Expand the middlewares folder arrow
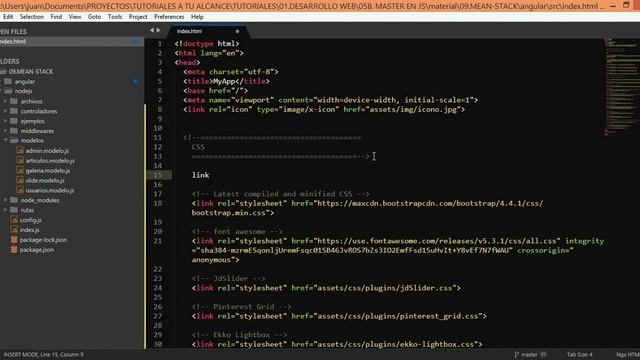Viewport: 640px width, 360px height. (x=5, y=131)
